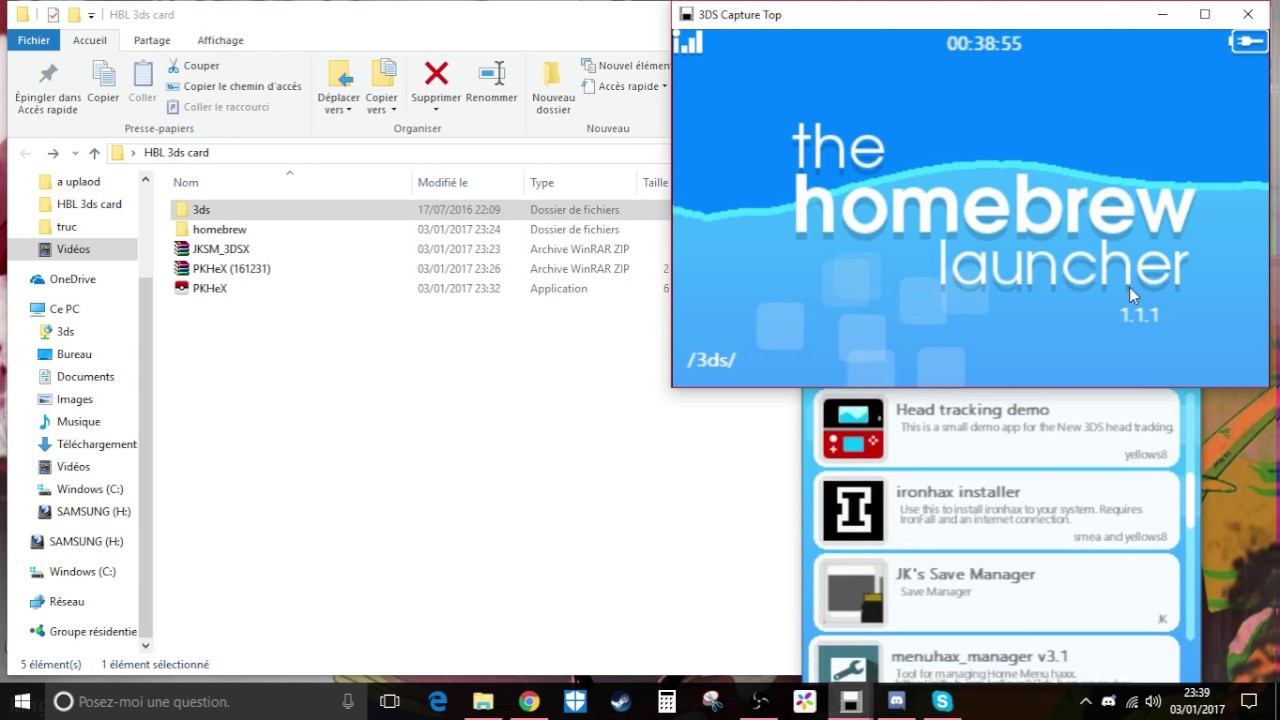Switch to the Affichage ribbon tab
Image resolution: width=1280 pixels, height=720 pixels.
(220, 40)
